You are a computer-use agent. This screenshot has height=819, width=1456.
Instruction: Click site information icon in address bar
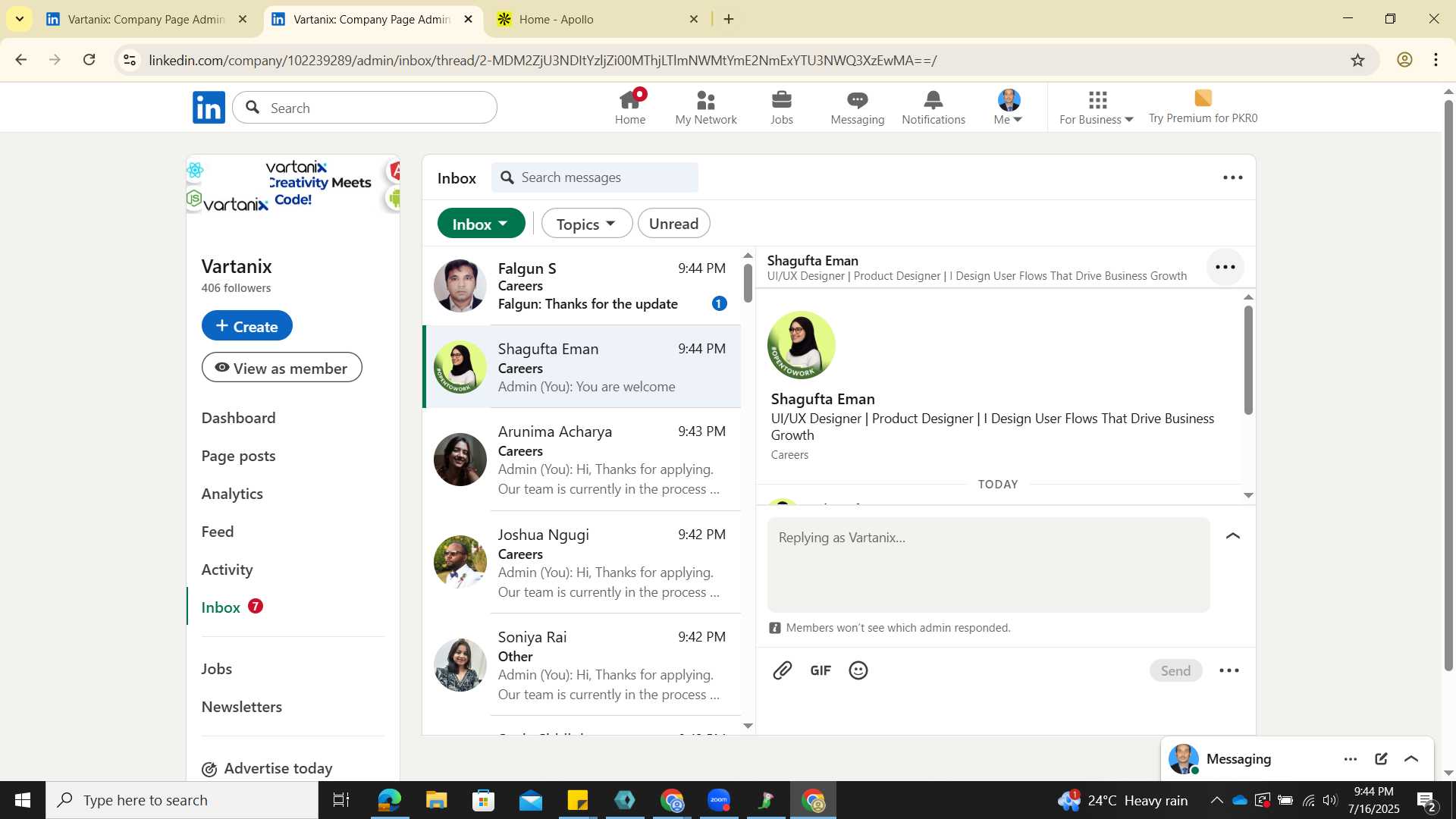click(130, 60)
